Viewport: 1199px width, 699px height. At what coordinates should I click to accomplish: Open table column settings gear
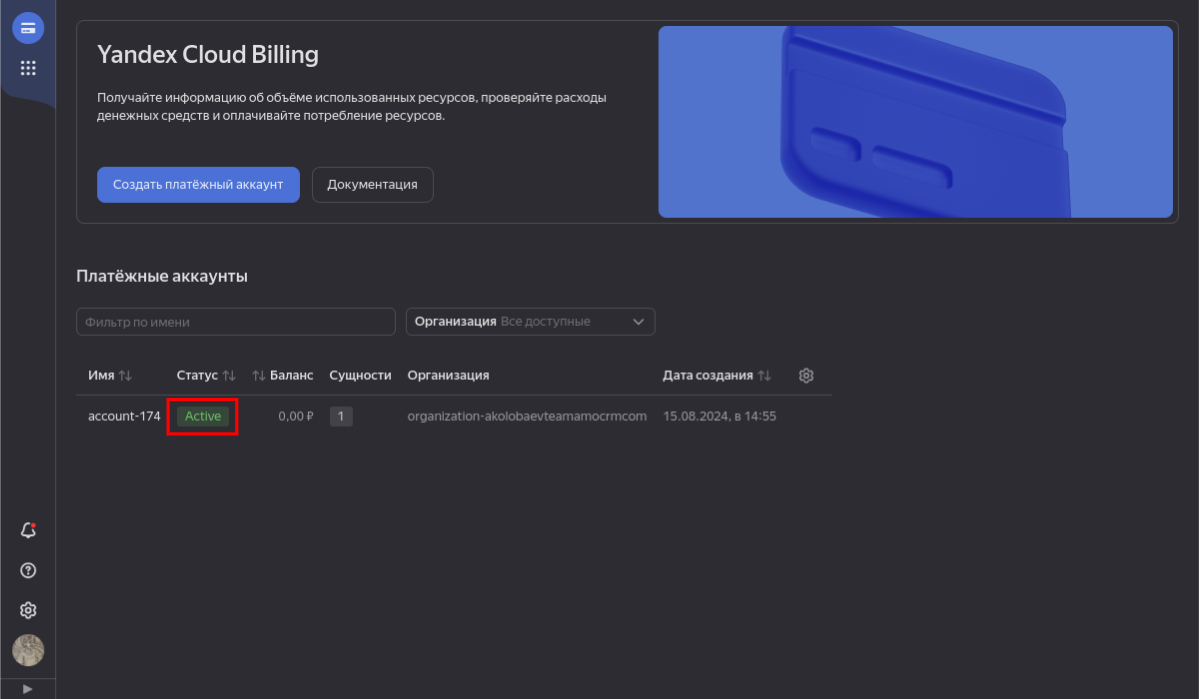click(x=806, y=375)
